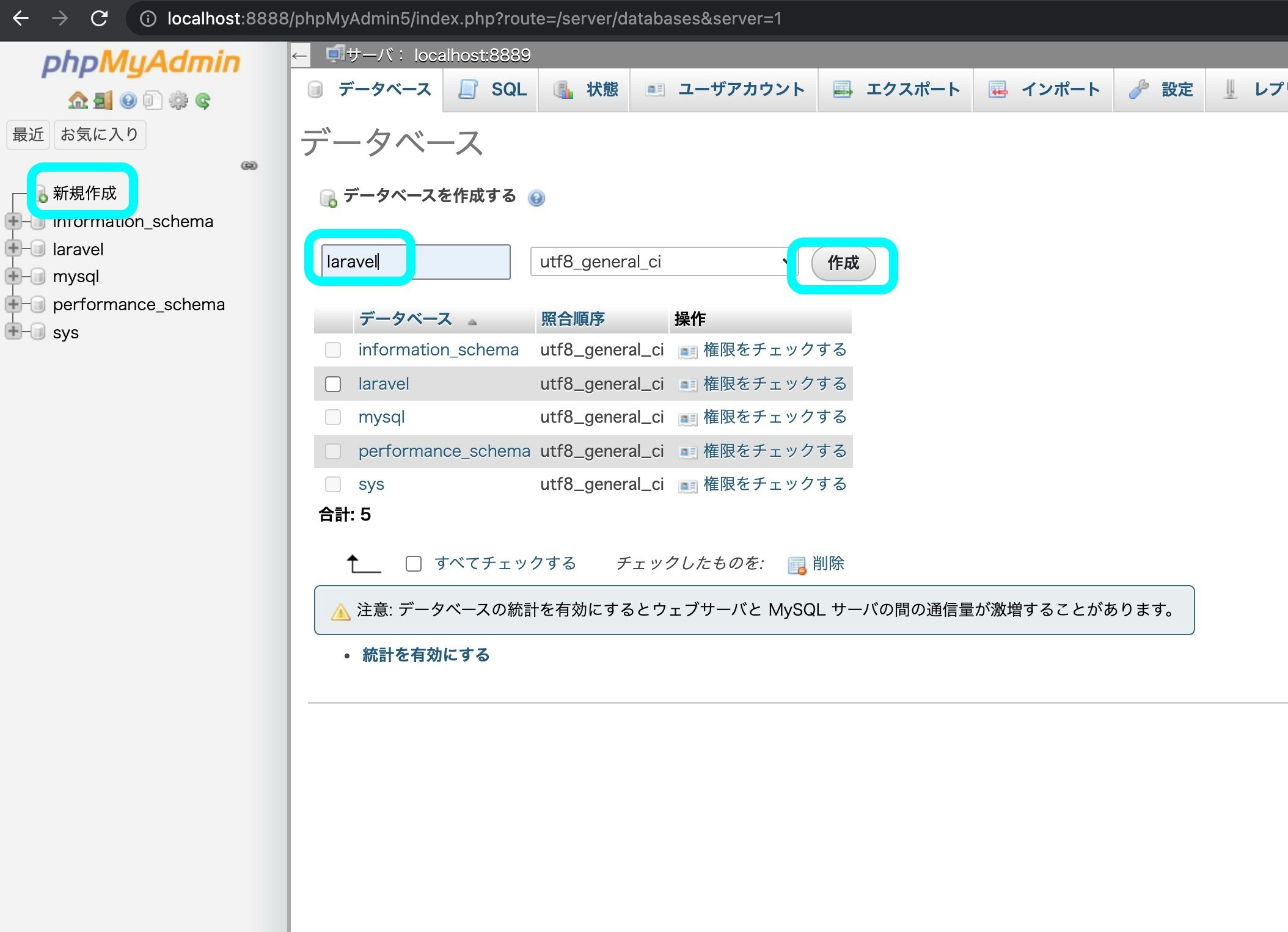Click the phpMyAdmin home icon
1288x932 pixels.
(x=78, y=100)
